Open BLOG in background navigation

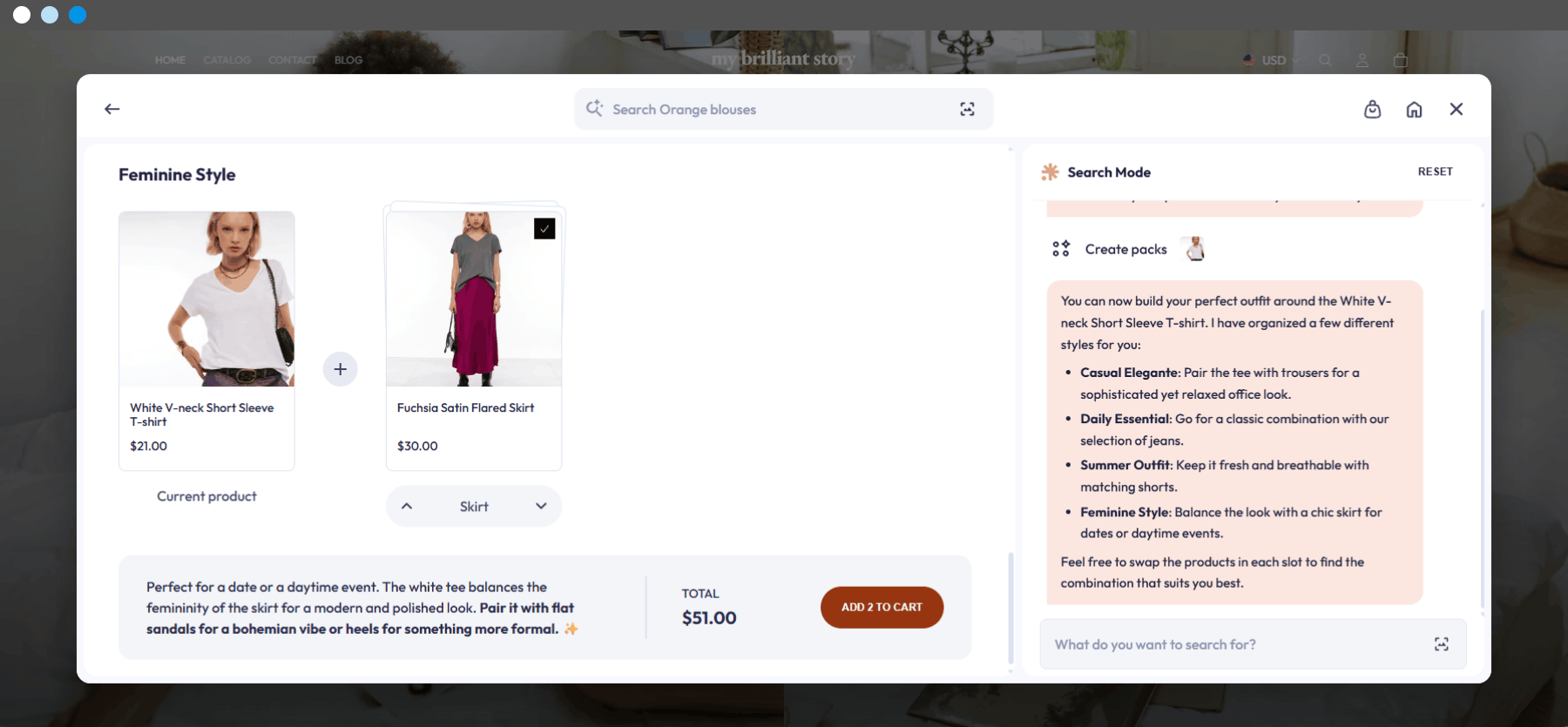coord(348,60)
